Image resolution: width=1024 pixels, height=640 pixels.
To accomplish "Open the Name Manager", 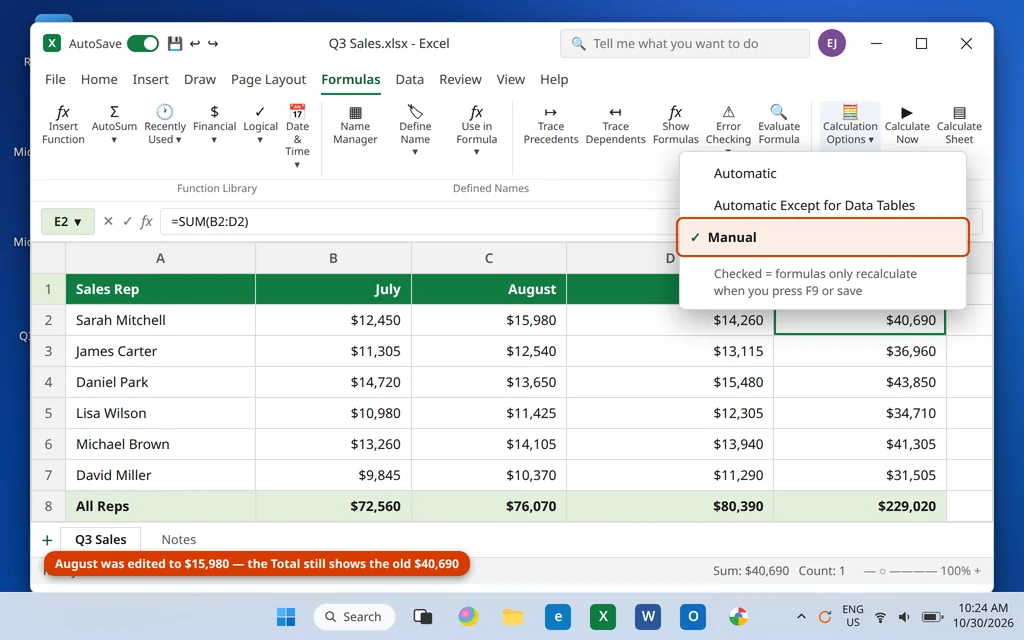I will click(x=355, y=125).
